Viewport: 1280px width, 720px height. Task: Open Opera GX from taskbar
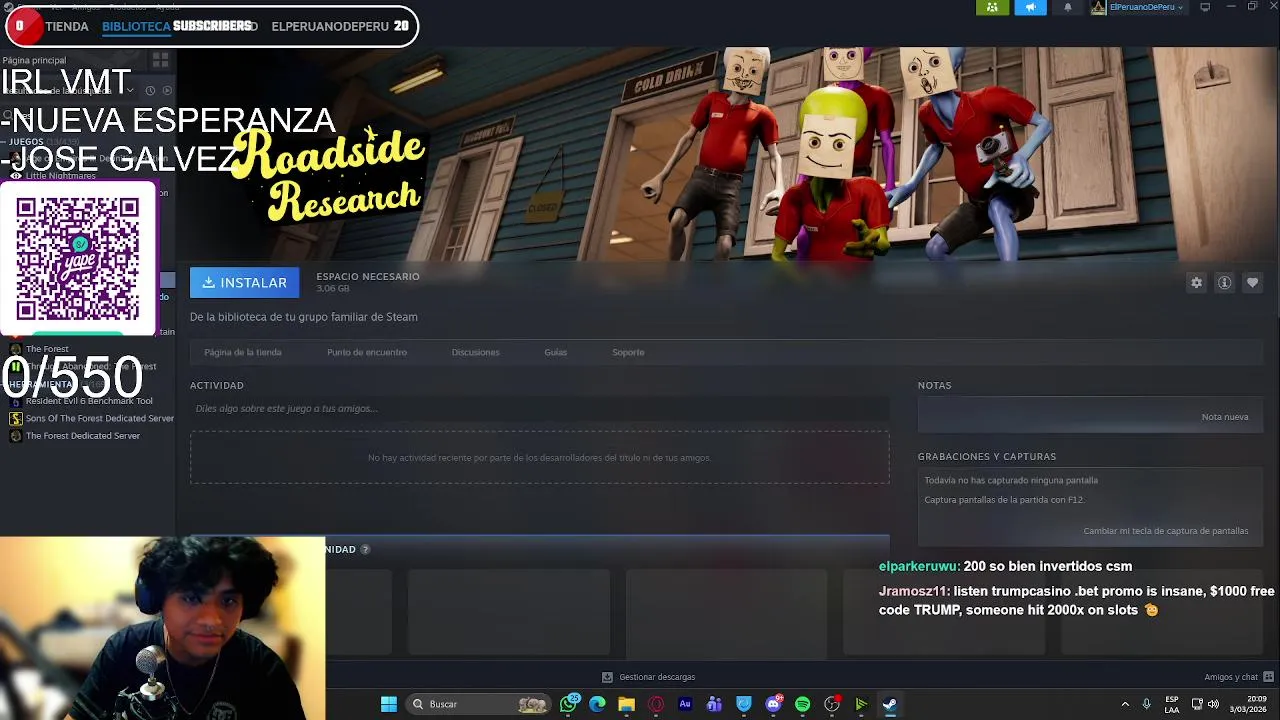[656, 704]
